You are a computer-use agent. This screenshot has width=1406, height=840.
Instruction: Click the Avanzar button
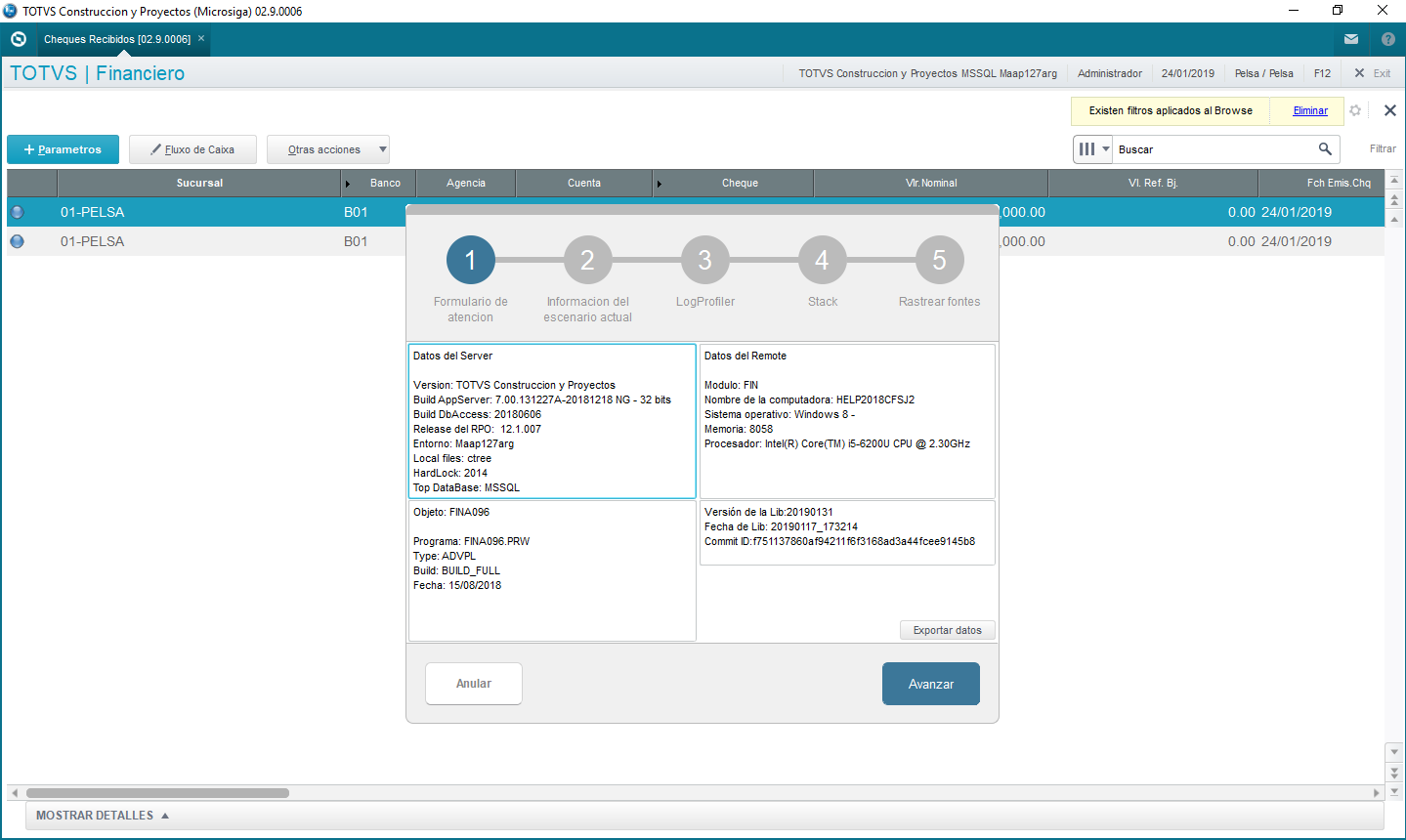931,684
